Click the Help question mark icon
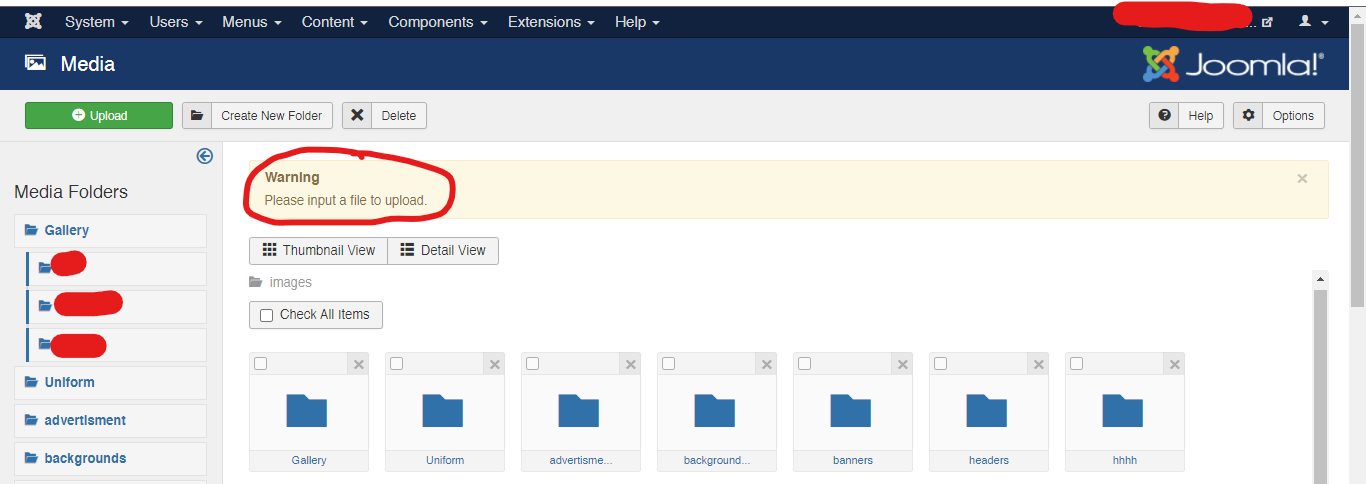The height and width of the screenshot is (484, 1366). 1164,116
